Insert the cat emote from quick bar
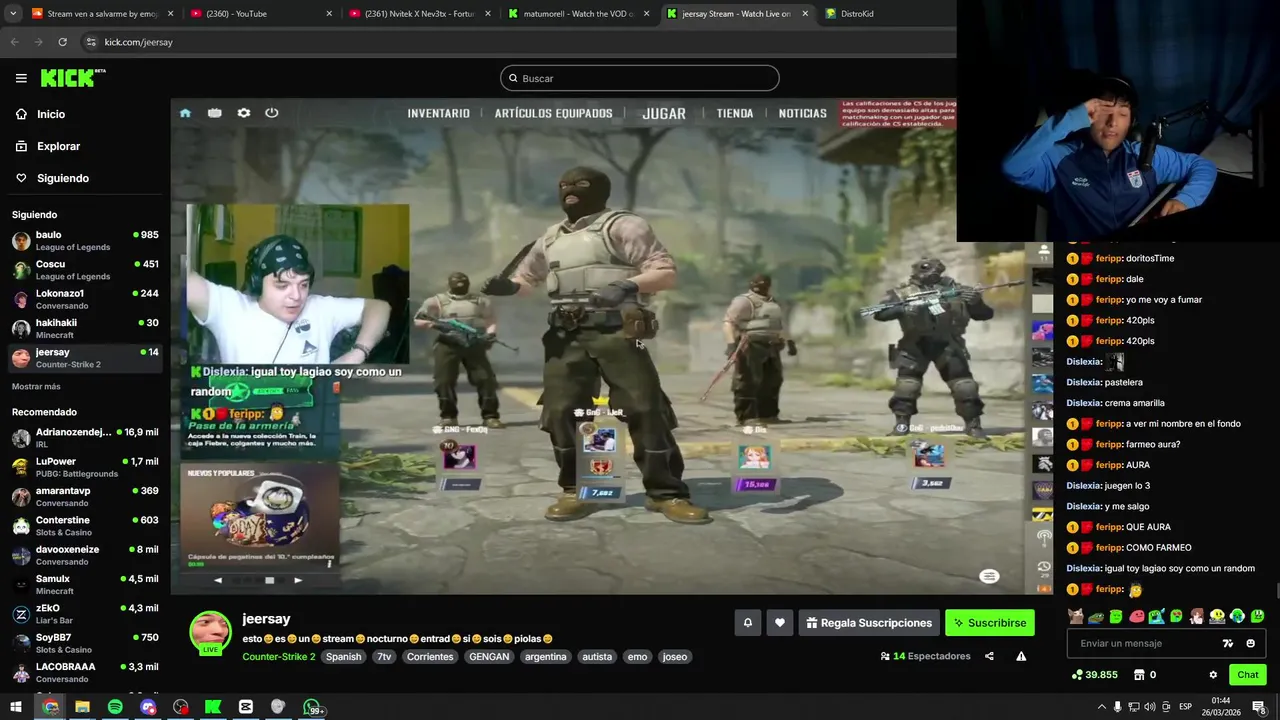The height and width of the screenshot is (720, 1280). coord(1076,616)
